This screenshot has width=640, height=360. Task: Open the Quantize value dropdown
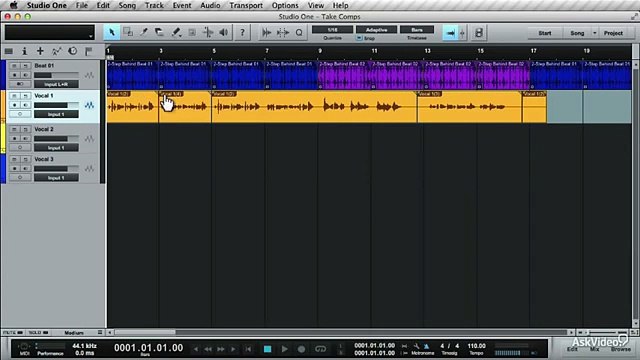[332, 30]
